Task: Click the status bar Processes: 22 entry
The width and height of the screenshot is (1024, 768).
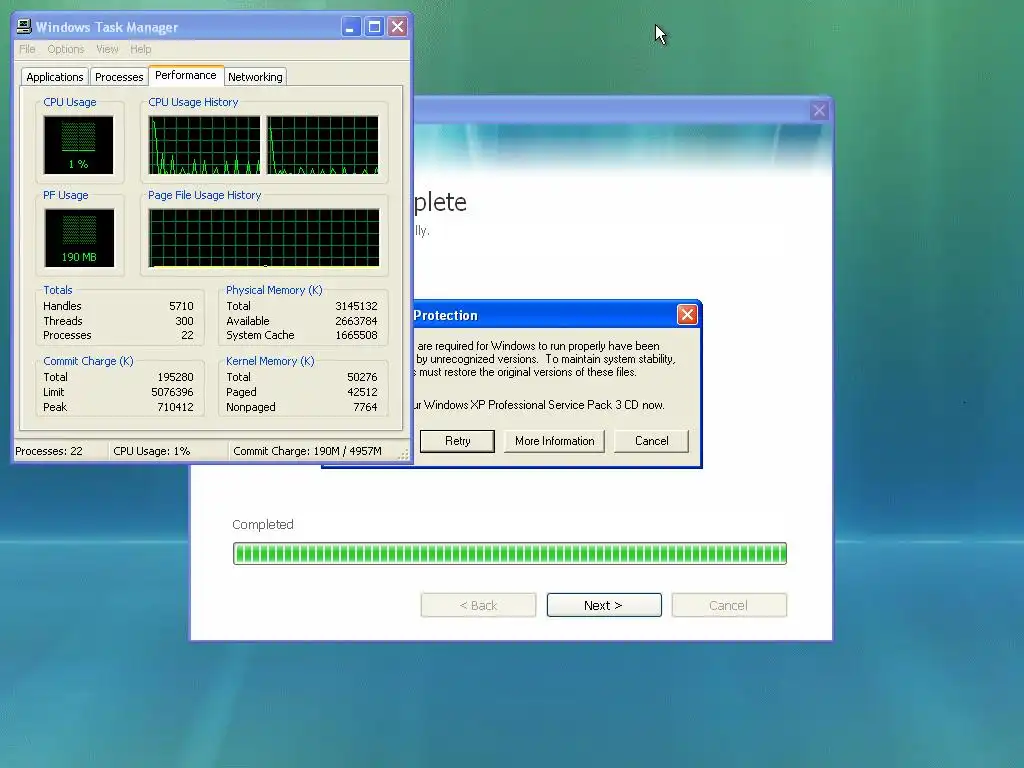Action: point(49,451)
